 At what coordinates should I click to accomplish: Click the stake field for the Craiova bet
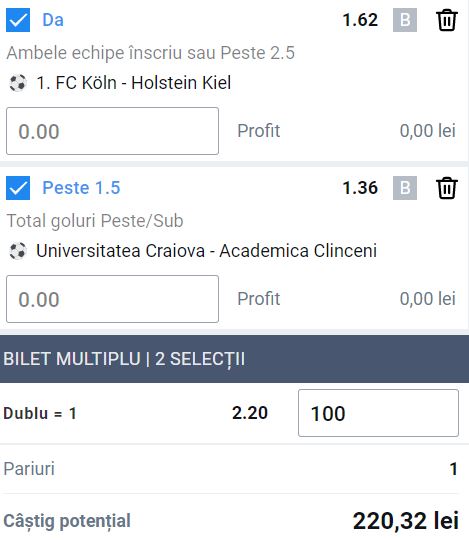112,299
